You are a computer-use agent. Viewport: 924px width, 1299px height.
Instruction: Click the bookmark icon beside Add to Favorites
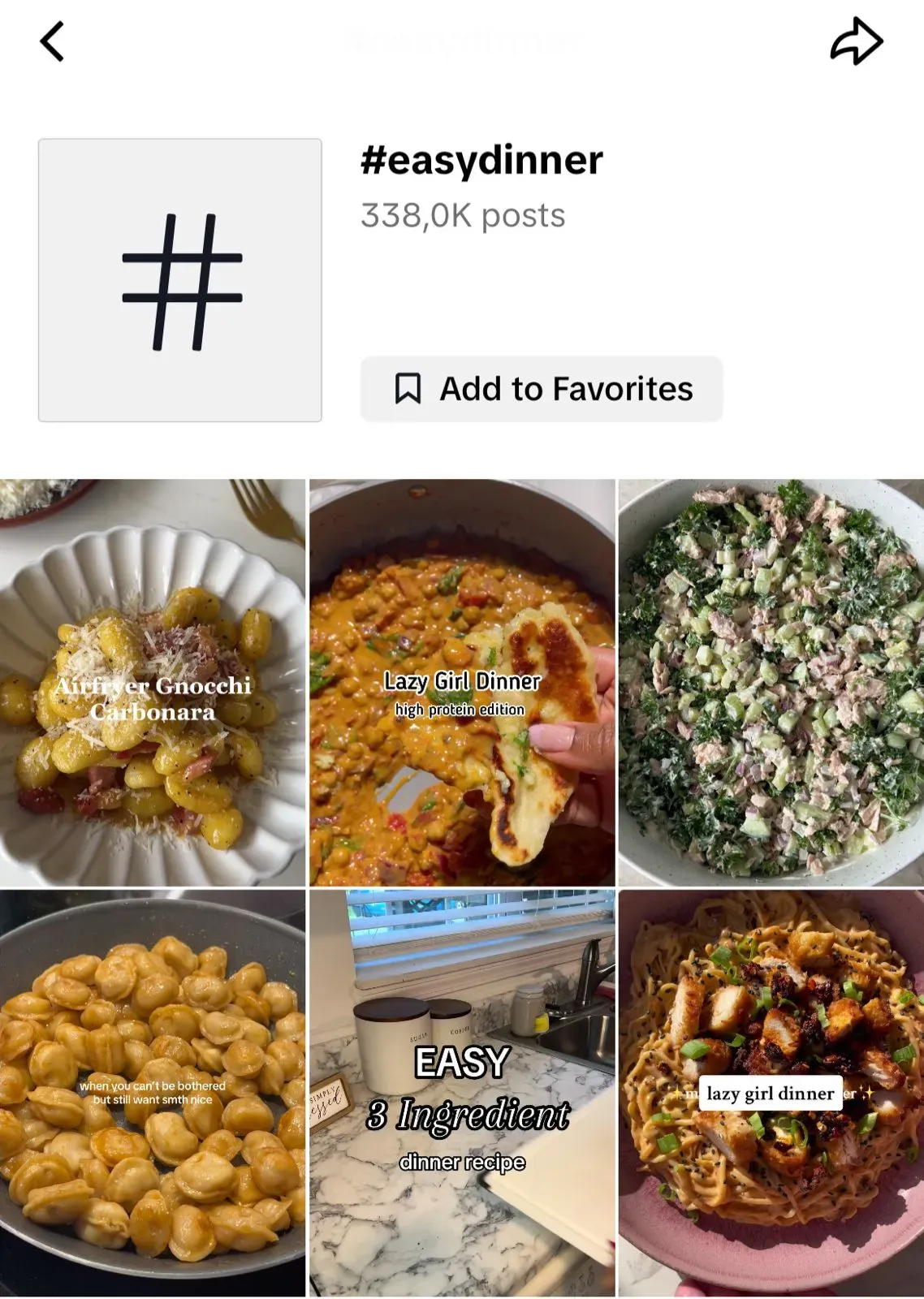(x=408, y=389)
